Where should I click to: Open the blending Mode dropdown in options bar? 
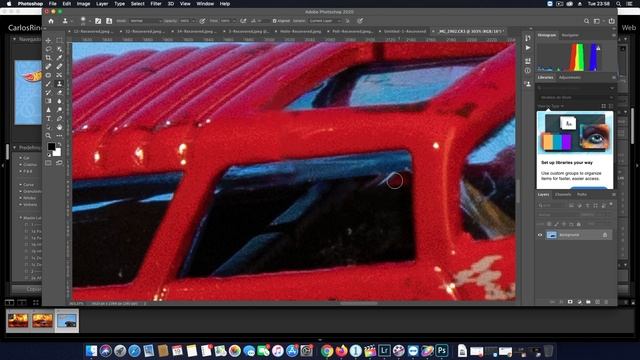pyautogui.click(x=145, y=21)
